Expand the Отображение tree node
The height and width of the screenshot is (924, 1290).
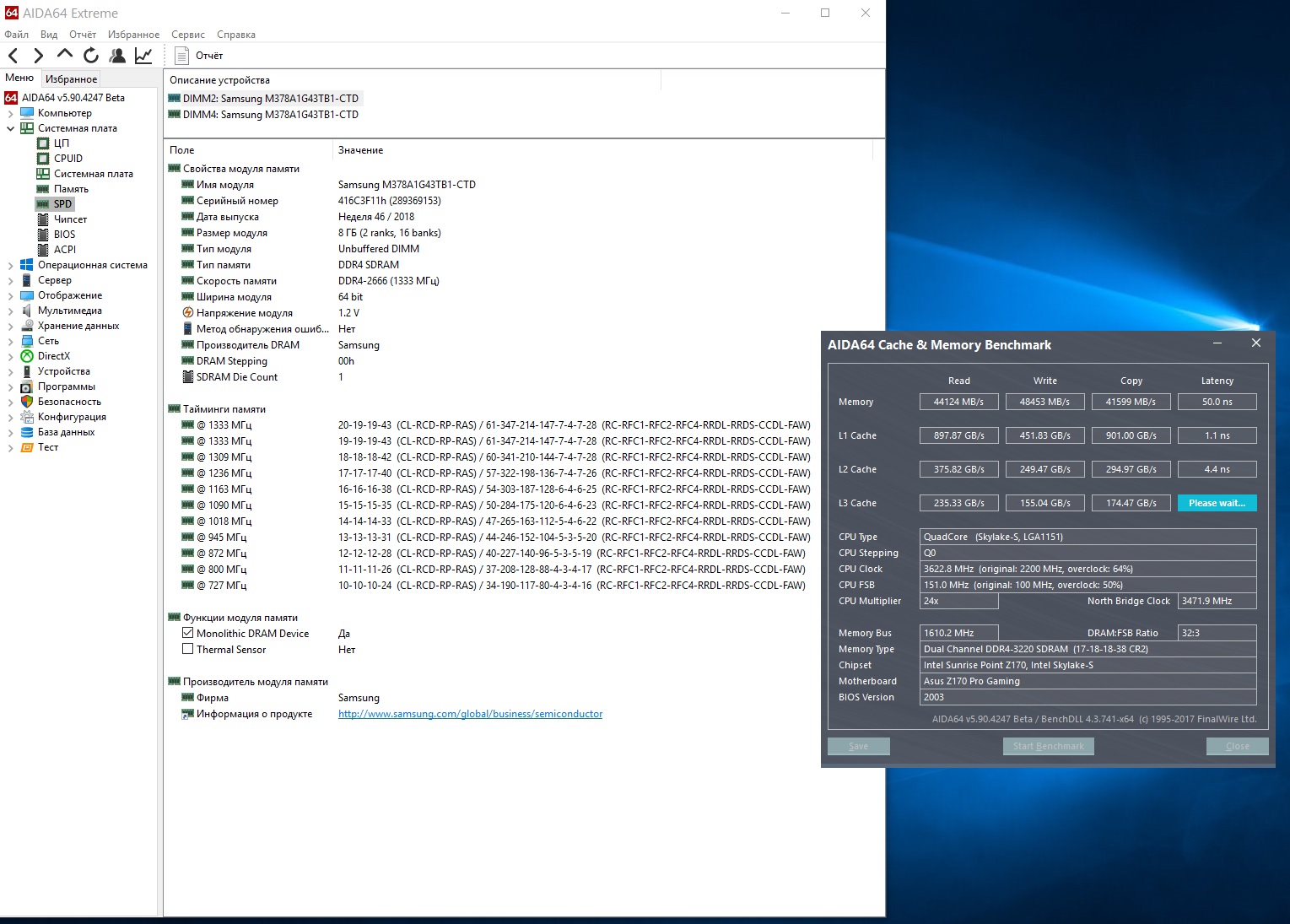coord(10,295)
